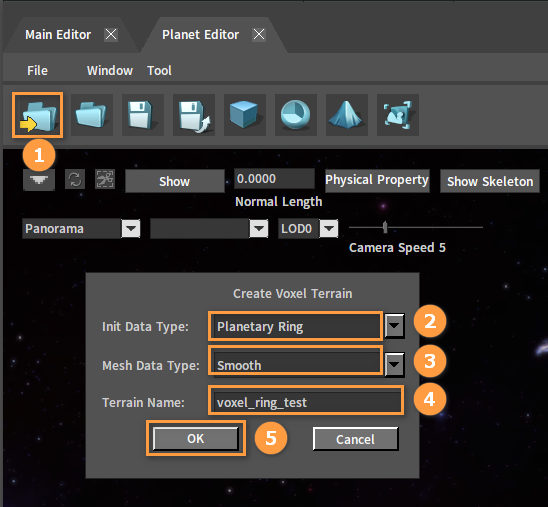The height and width of the screenshot is (507, 548).
Task: Save using the floppy disk icon
Action: pos(143,115)
